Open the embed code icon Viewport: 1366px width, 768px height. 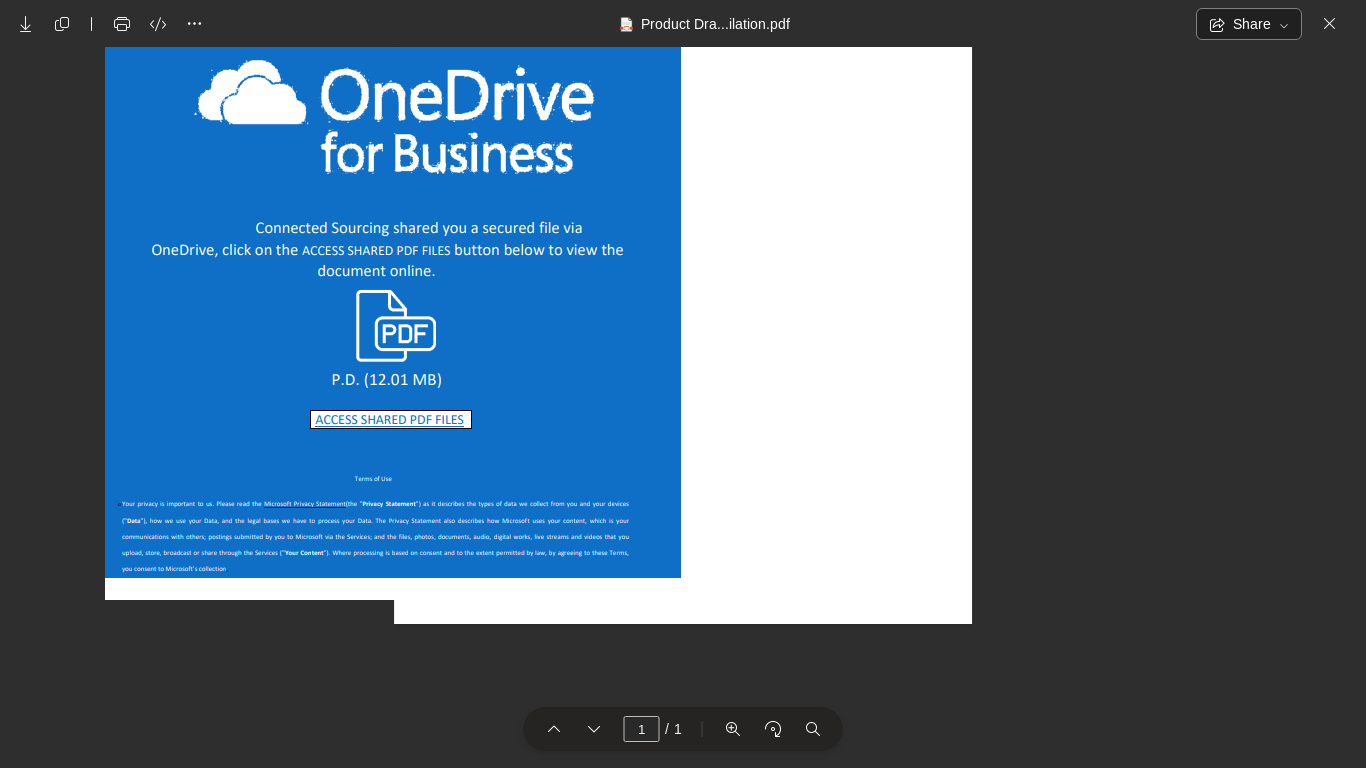click(158, 24)
